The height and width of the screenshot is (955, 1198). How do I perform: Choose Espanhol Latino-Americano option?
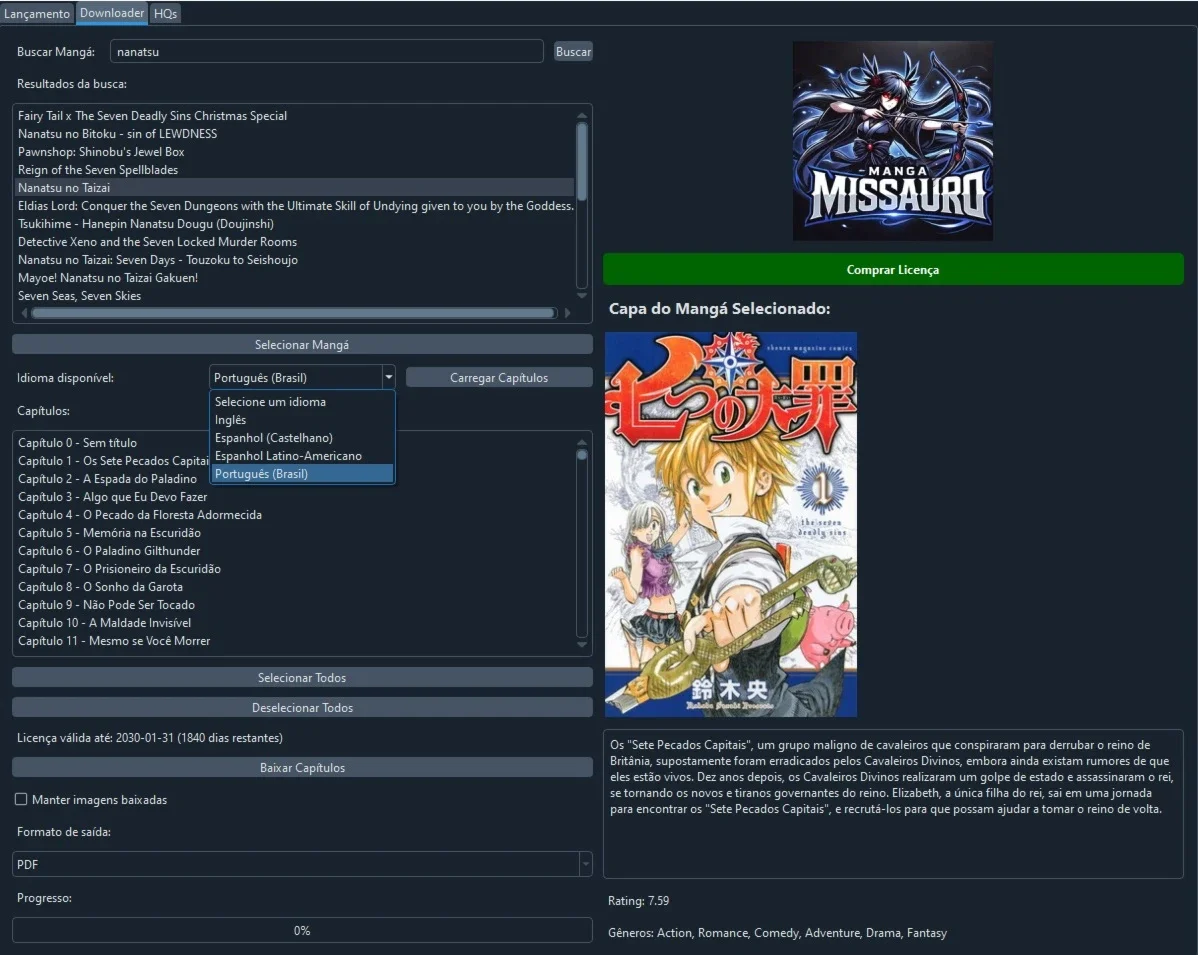[302, 455]
